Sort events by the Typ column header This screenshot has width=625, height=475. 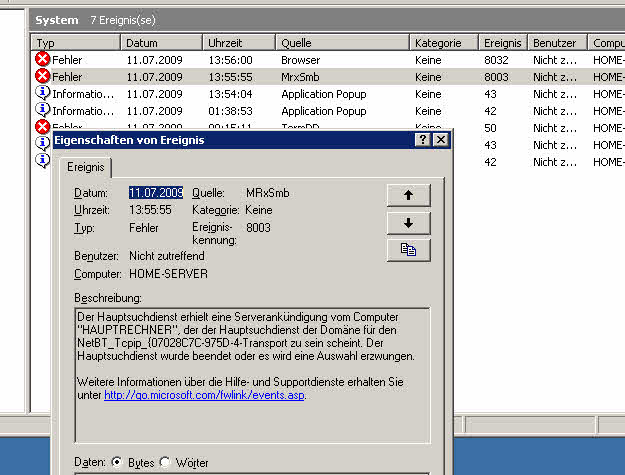coord(75,43)
